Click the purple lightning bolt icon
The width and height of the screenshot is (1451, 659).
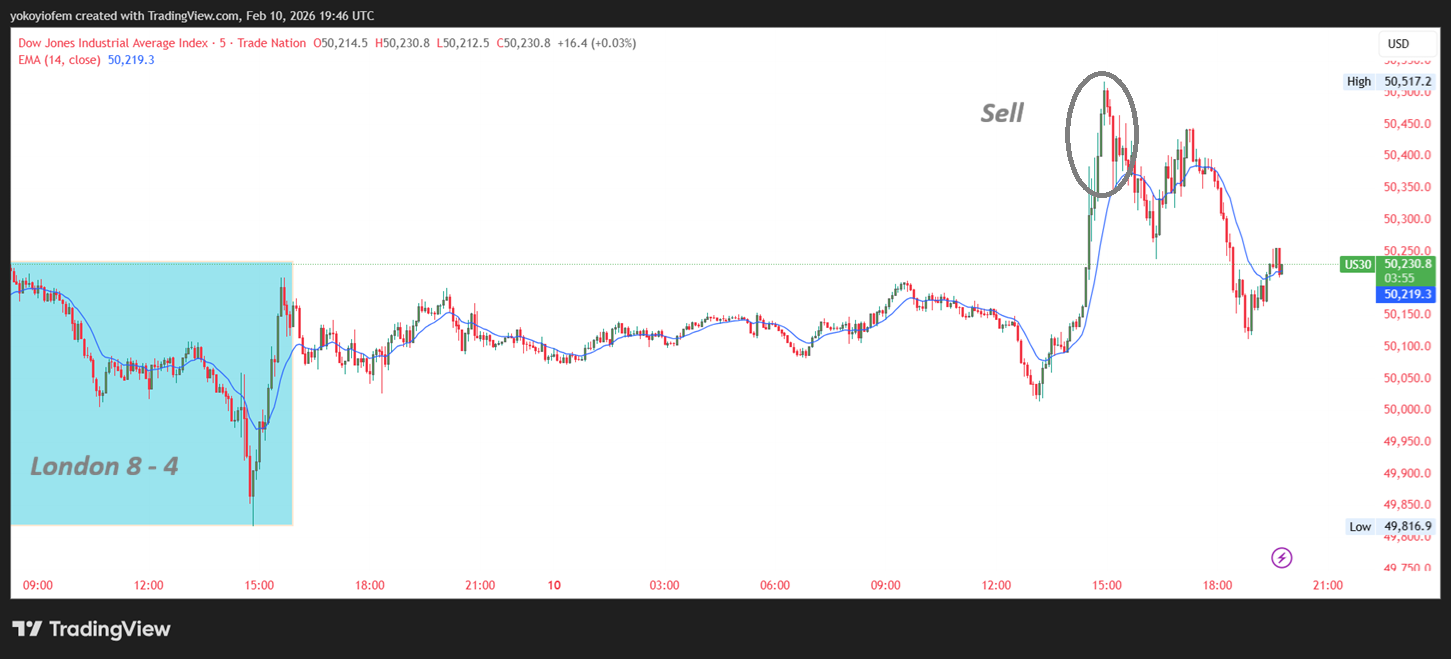point(1281,558)
